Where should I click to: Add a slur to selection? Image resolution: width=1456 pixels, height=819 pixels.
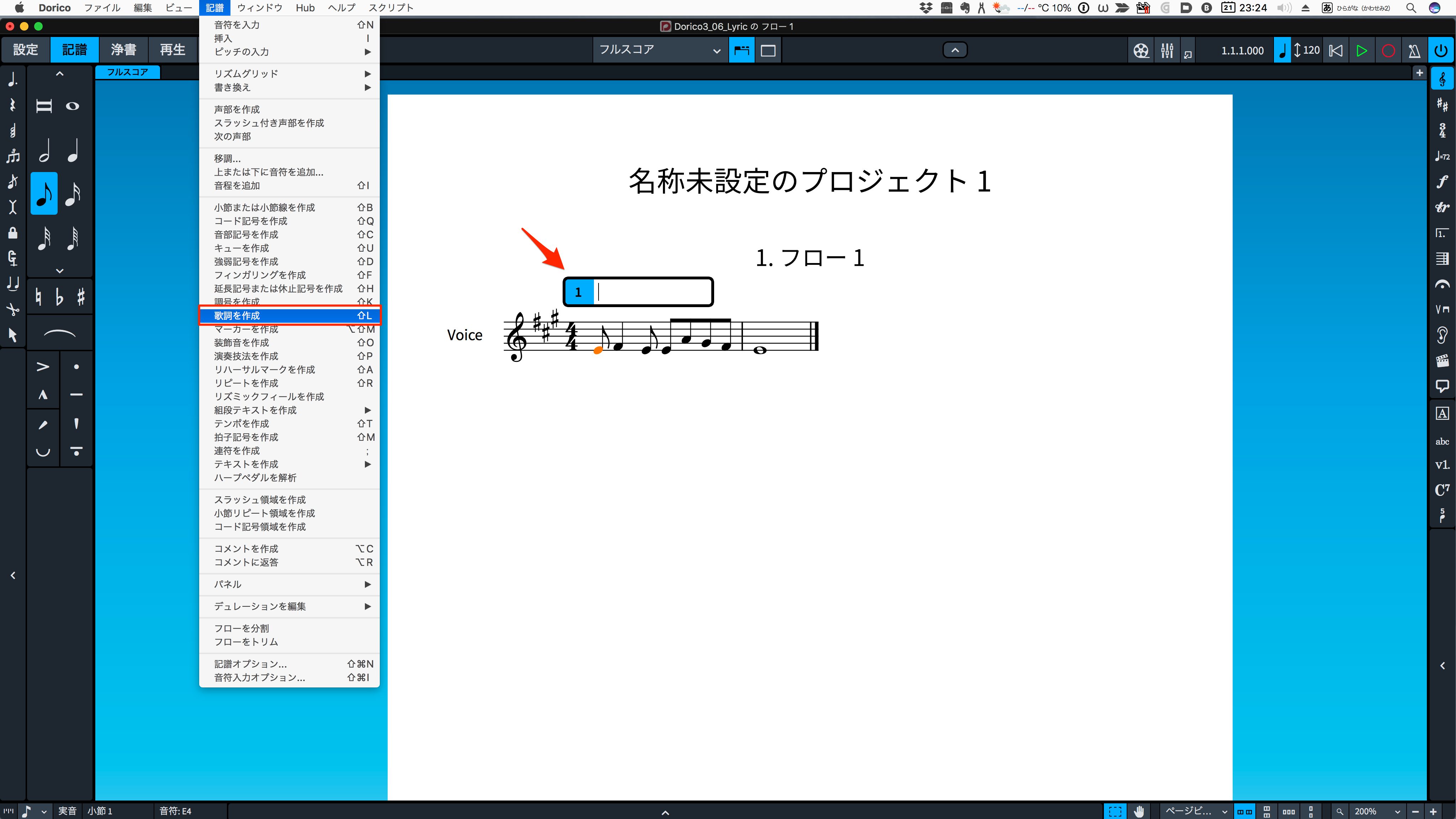[x=59, y=334]
